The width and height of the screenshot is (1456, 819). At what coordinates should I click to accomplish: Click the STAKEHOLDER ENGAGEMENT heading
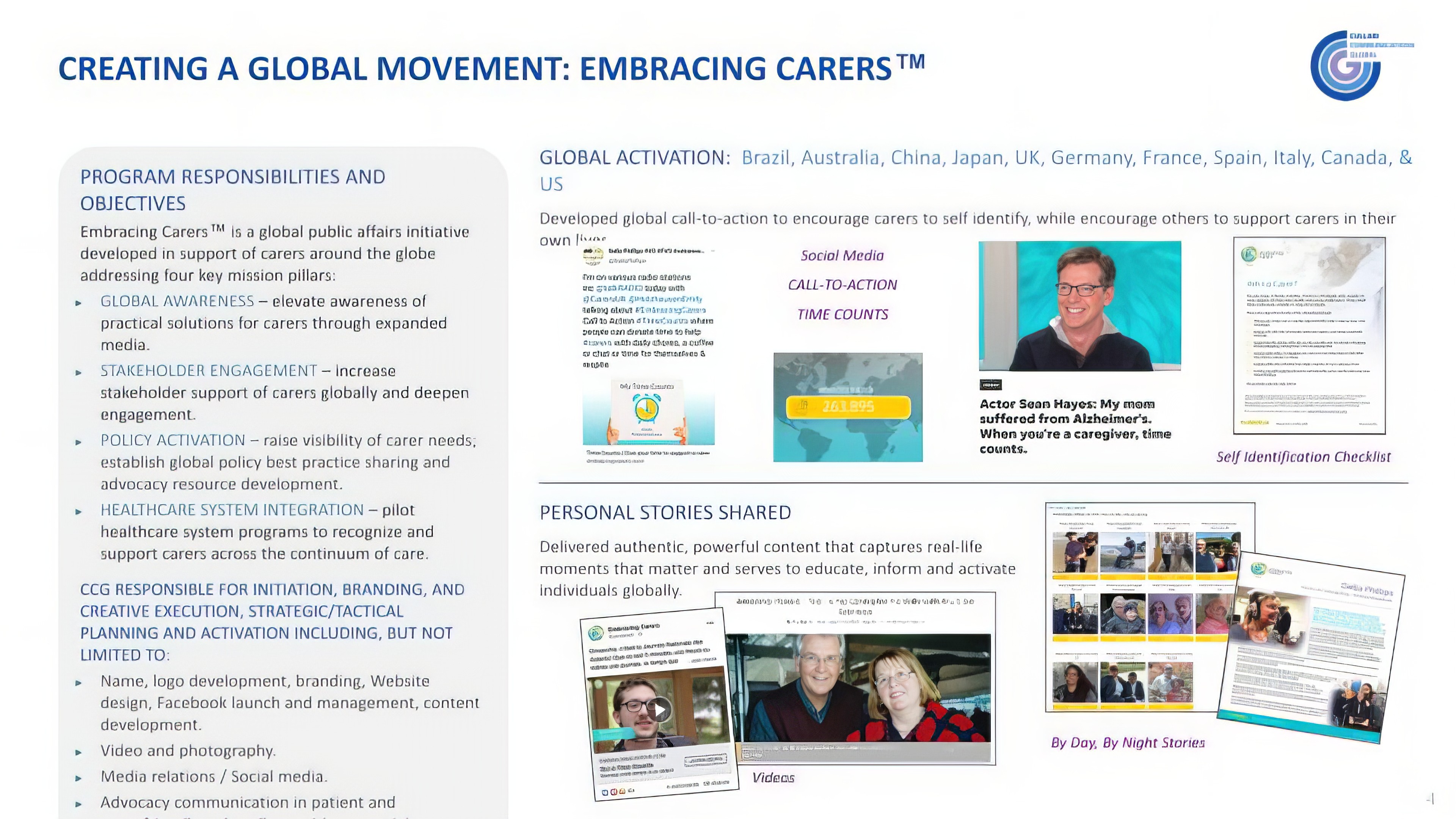(209, 371)
